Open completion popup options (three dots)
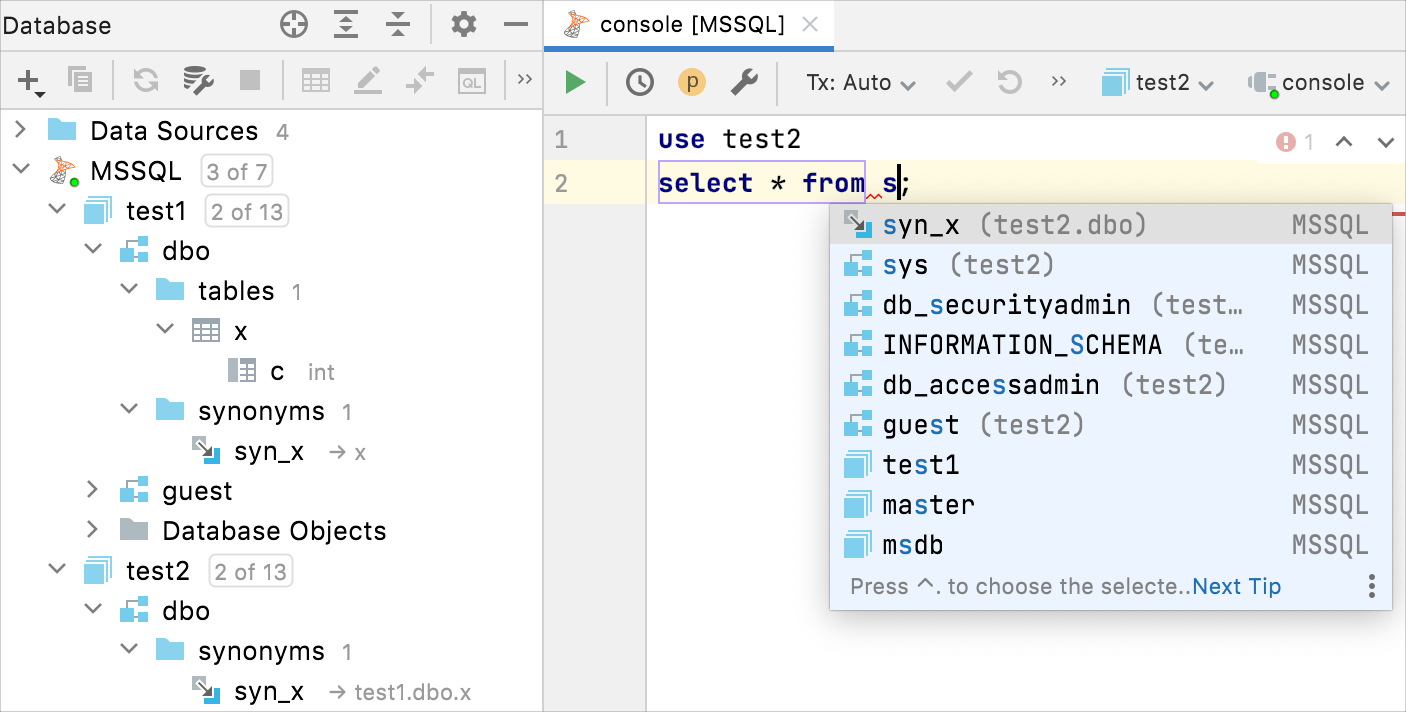The width and height of the screenshot is (1406, 712). [x=1372, y=586]
